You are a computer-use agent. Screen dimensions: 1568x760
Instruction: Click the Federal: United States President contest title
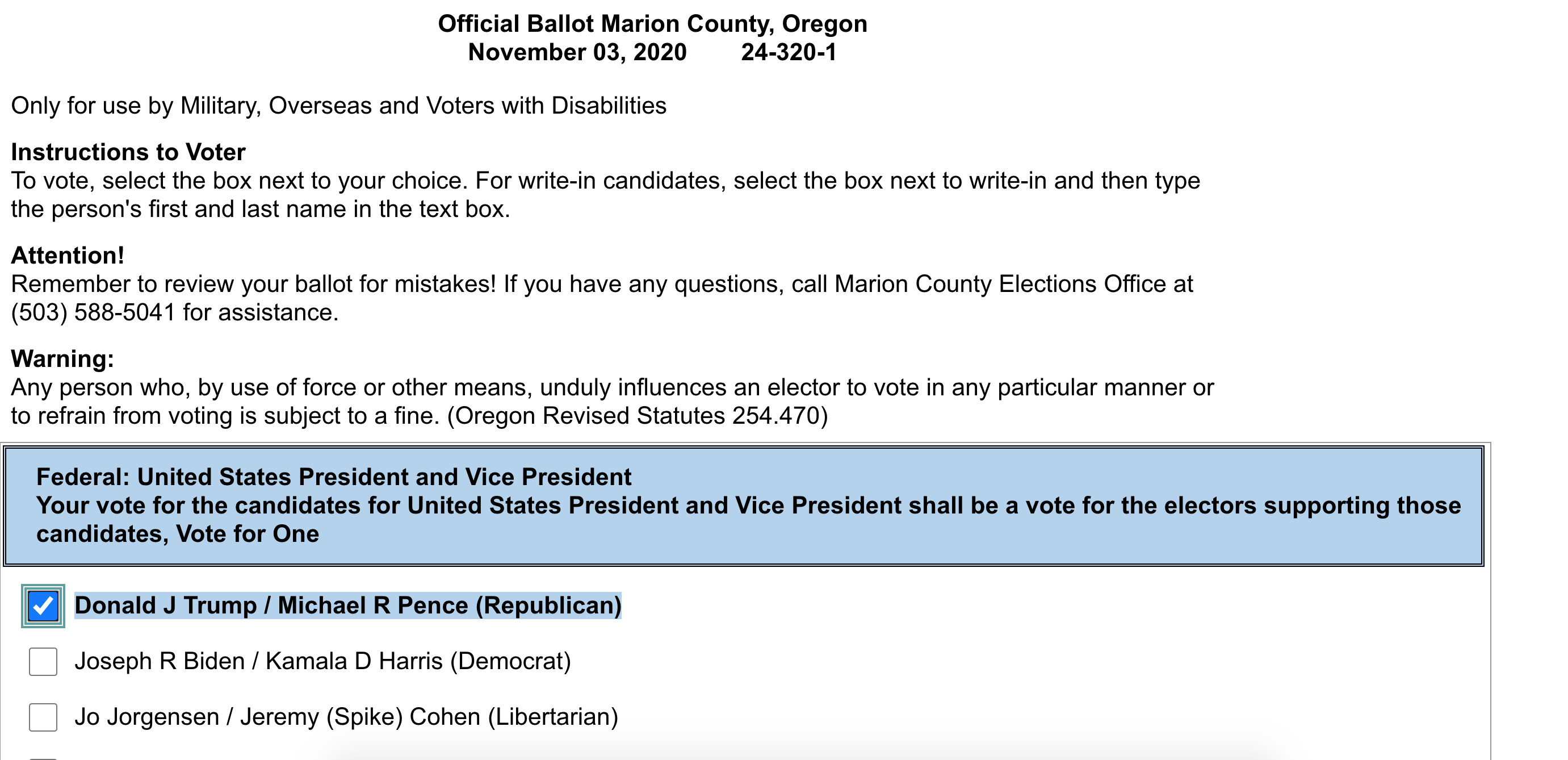(x=334, y=477)
